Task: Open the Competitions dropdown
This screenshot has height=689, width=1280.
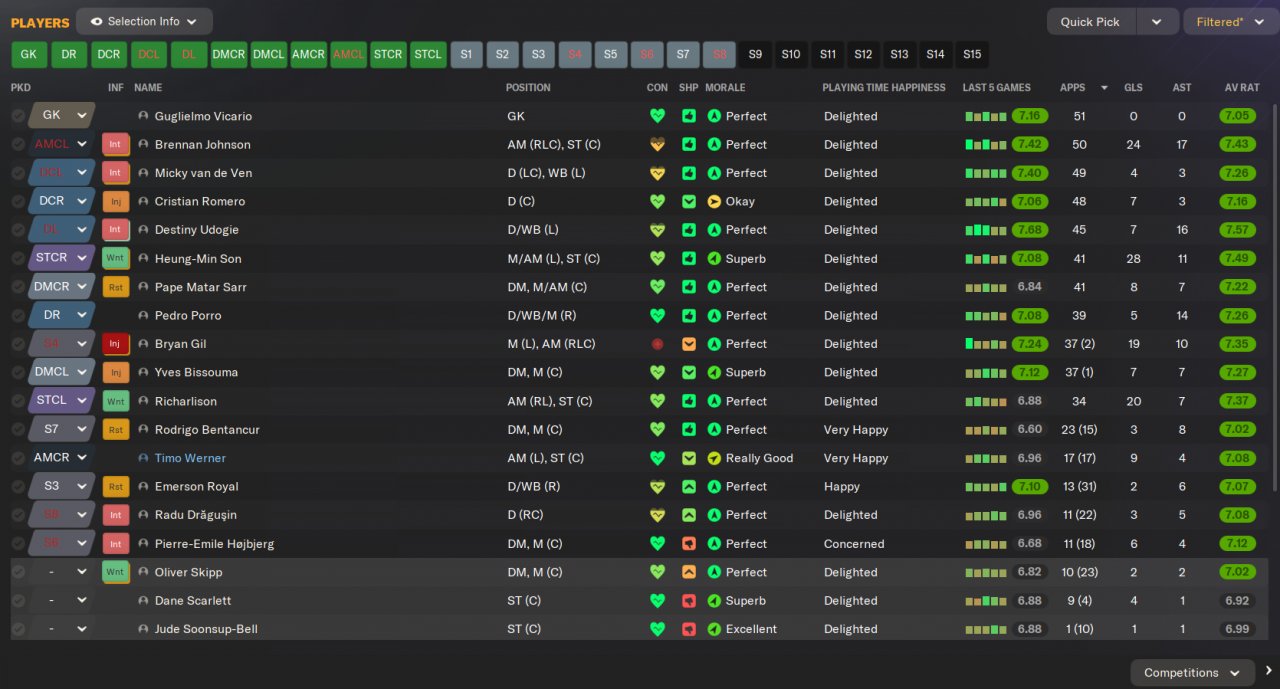Action: 1192,673
